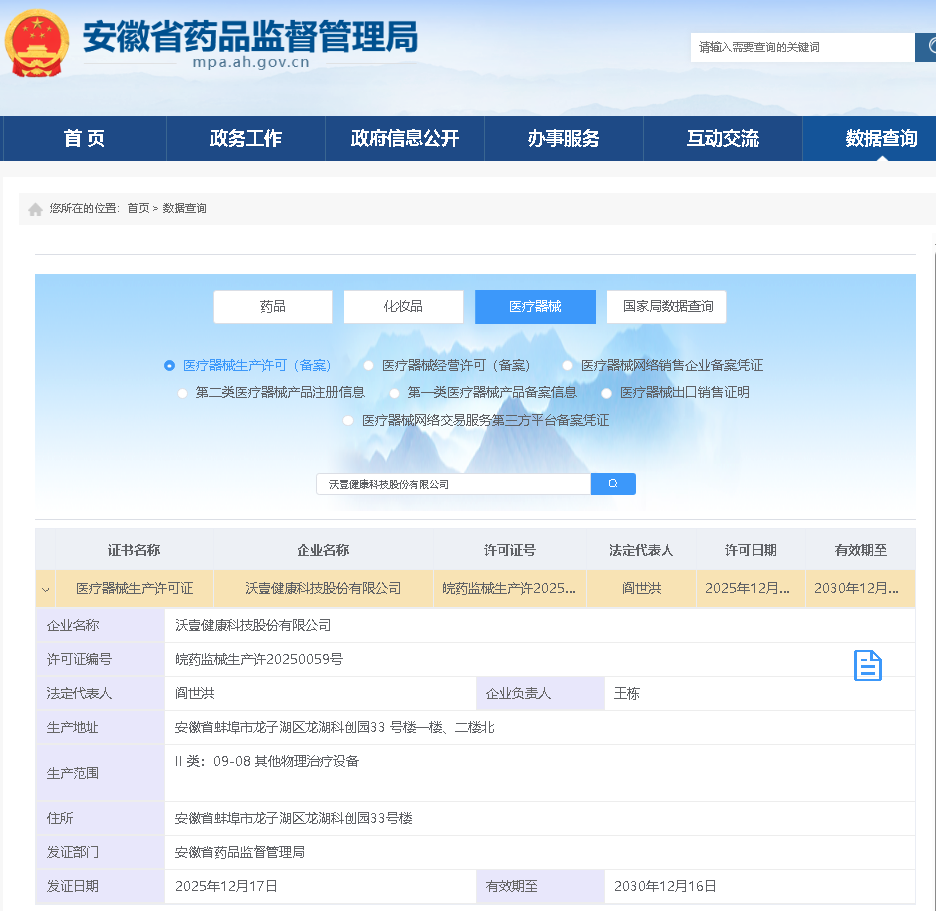Switch to the 化妆品 tab

tap(403, 307)
